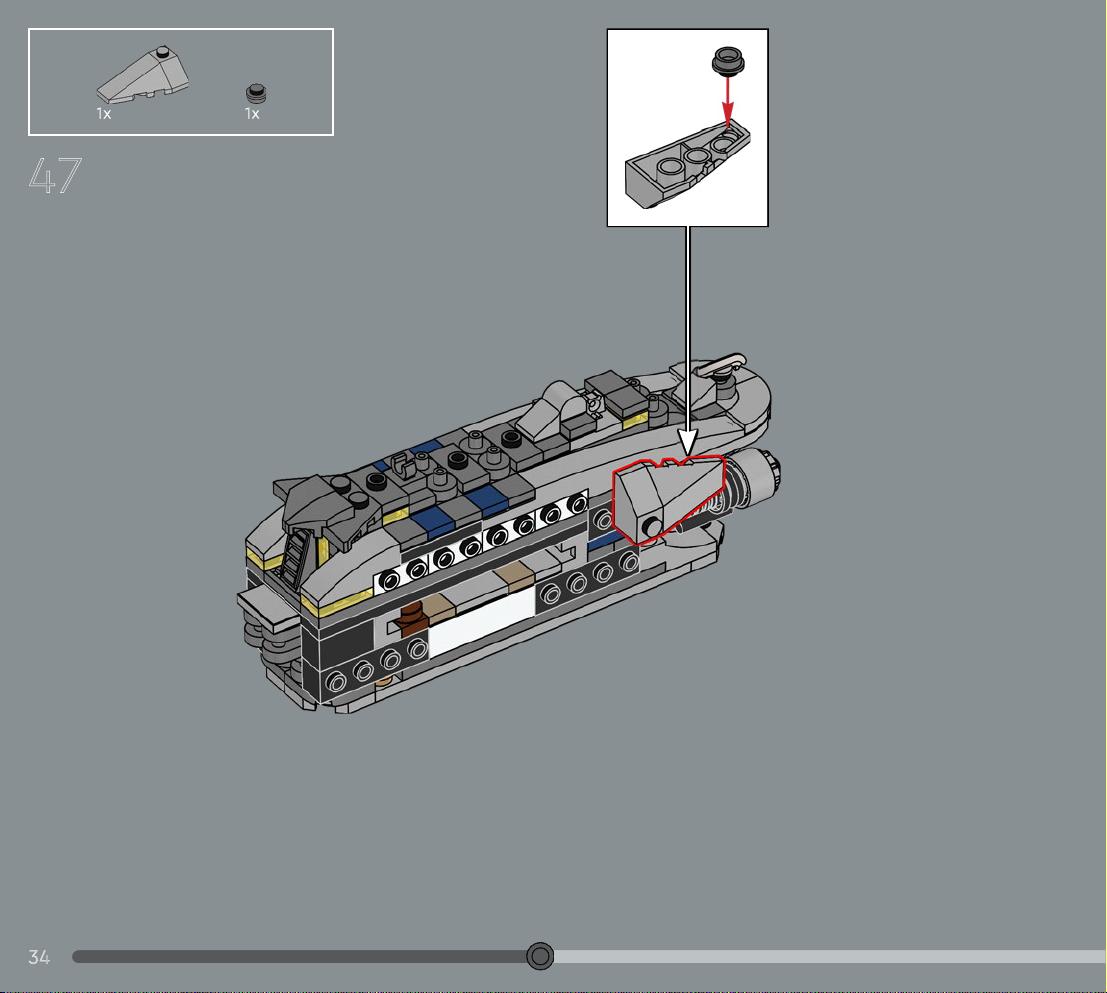Click the step number 47
This screenshot has height=993, width=1107.
55,175
